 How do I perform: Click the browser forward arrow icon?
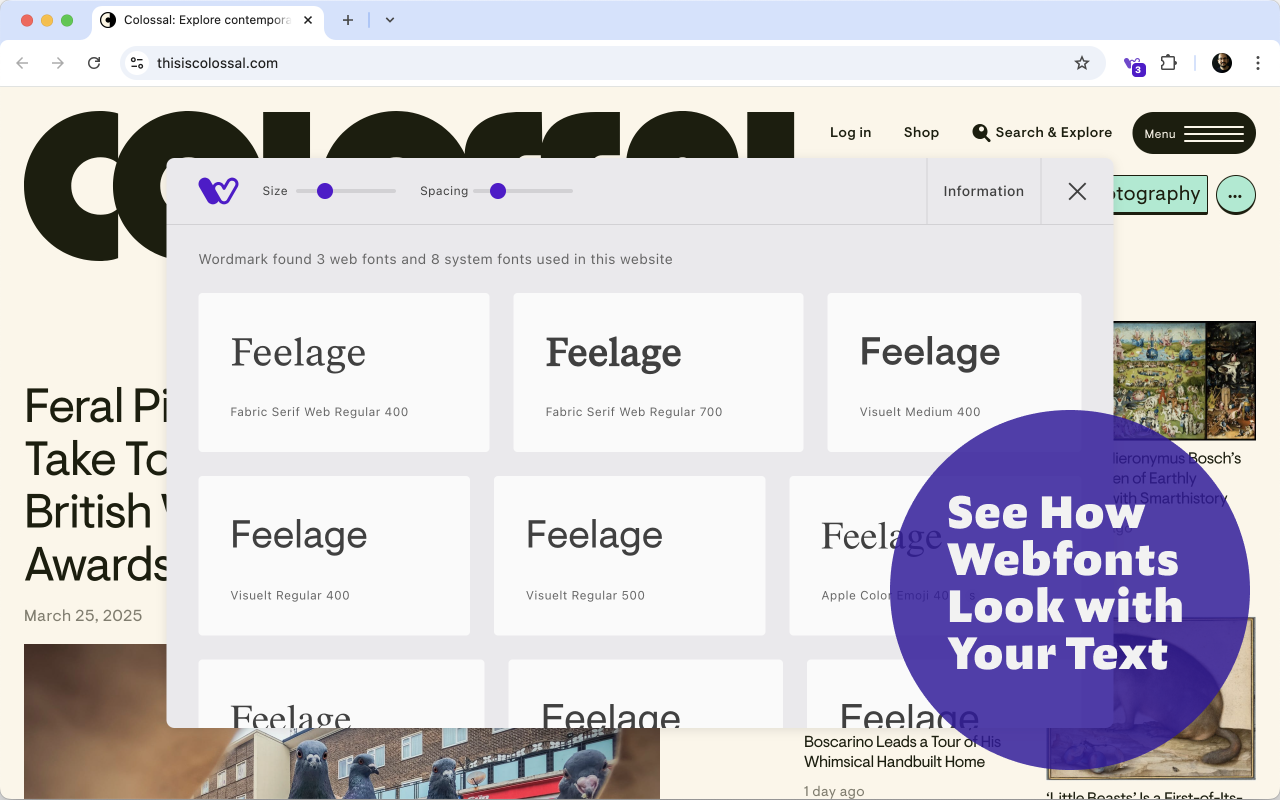tap(58, 62)
